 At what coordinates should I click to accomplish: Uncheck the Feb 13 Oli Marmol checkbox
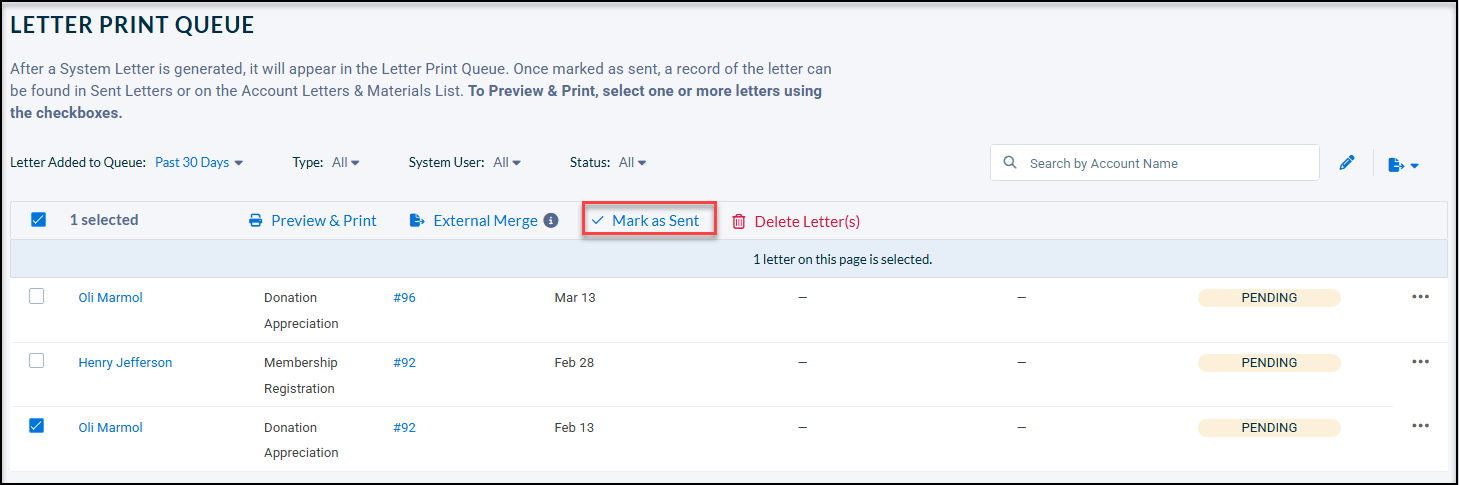pyautogui.click(x=37, y=426)
